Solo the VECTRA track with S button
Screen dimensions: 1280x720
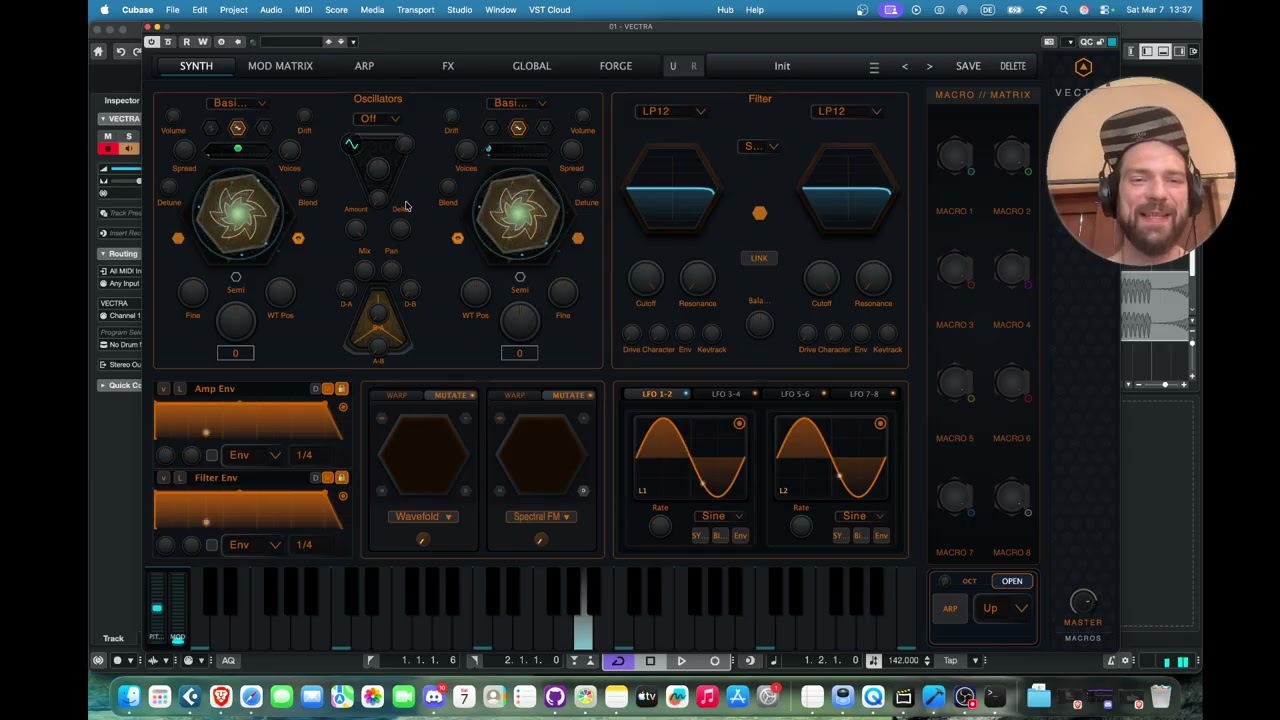click(127, 136)
